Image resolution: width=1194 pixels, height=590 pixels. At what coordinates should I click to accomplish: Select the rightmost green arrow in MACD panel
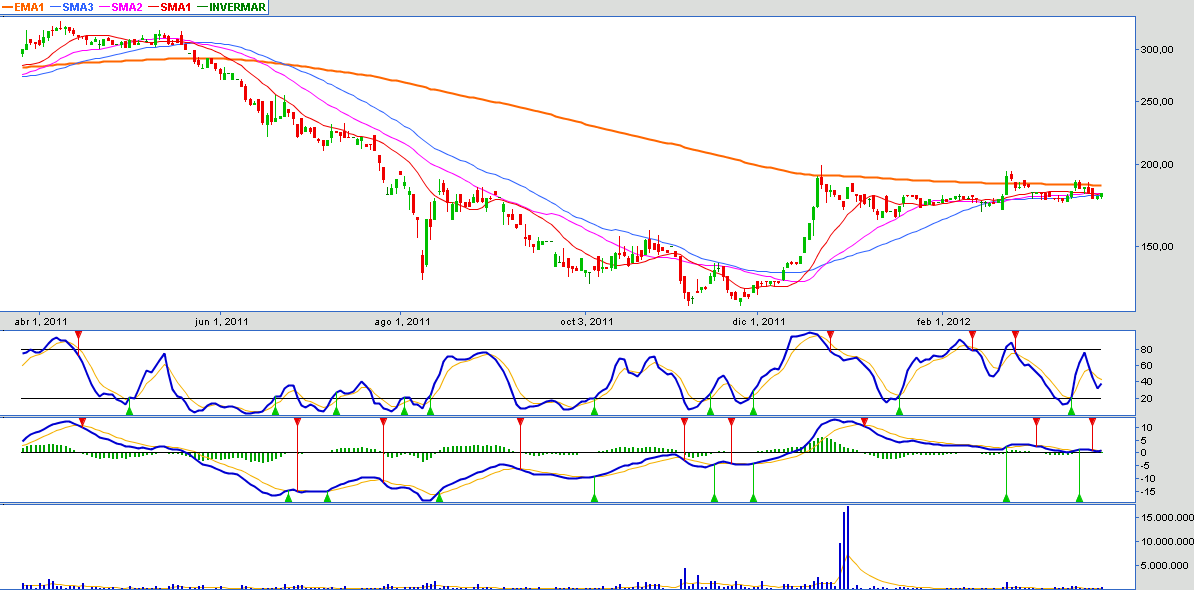click(1080, 496)
